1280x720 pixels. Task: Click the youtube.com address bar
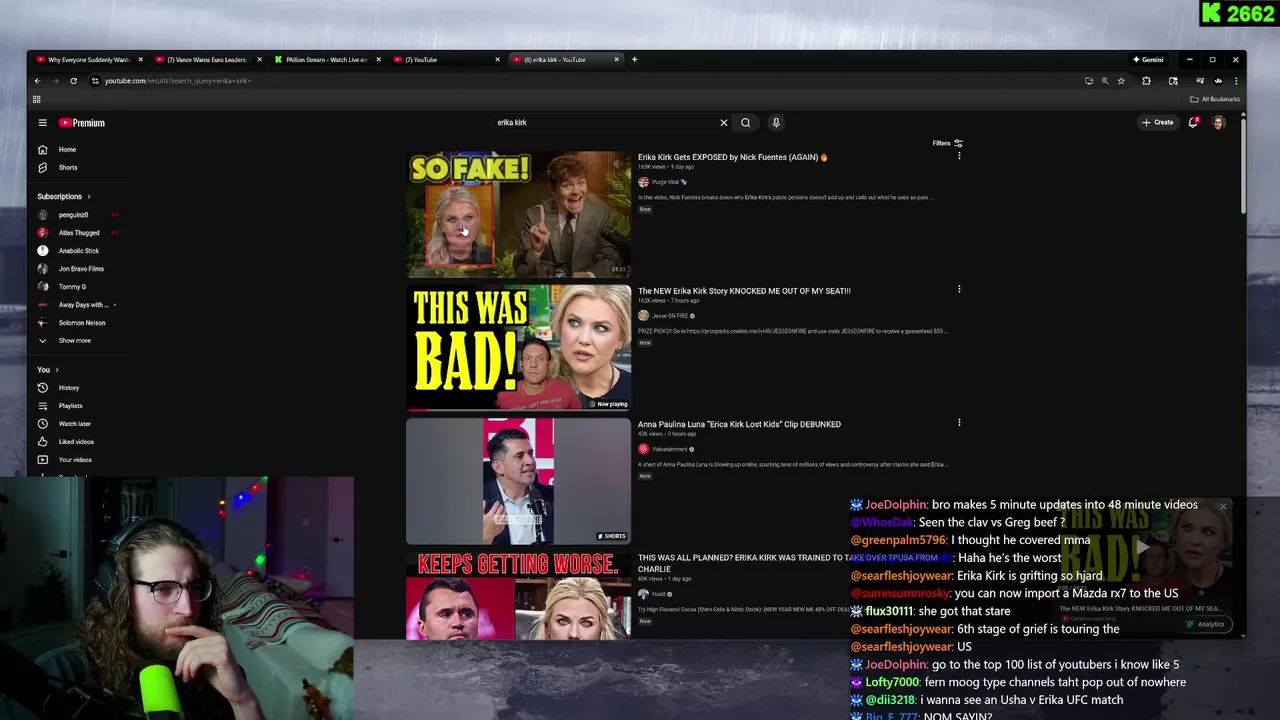coord(590,81)
